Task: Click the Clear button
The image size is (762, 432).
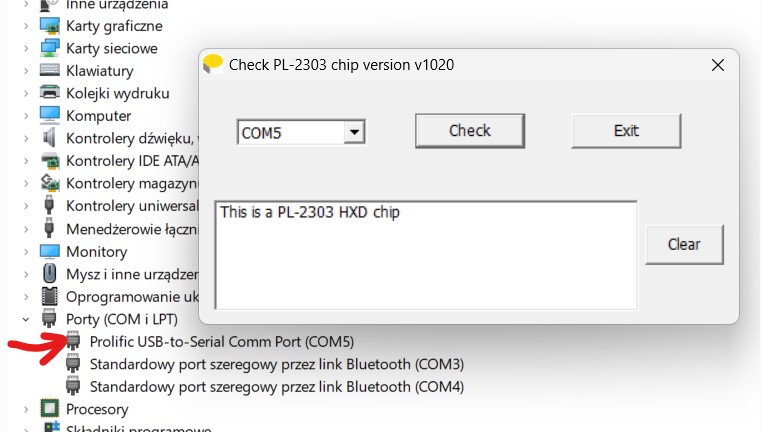Action: point(684,244)
